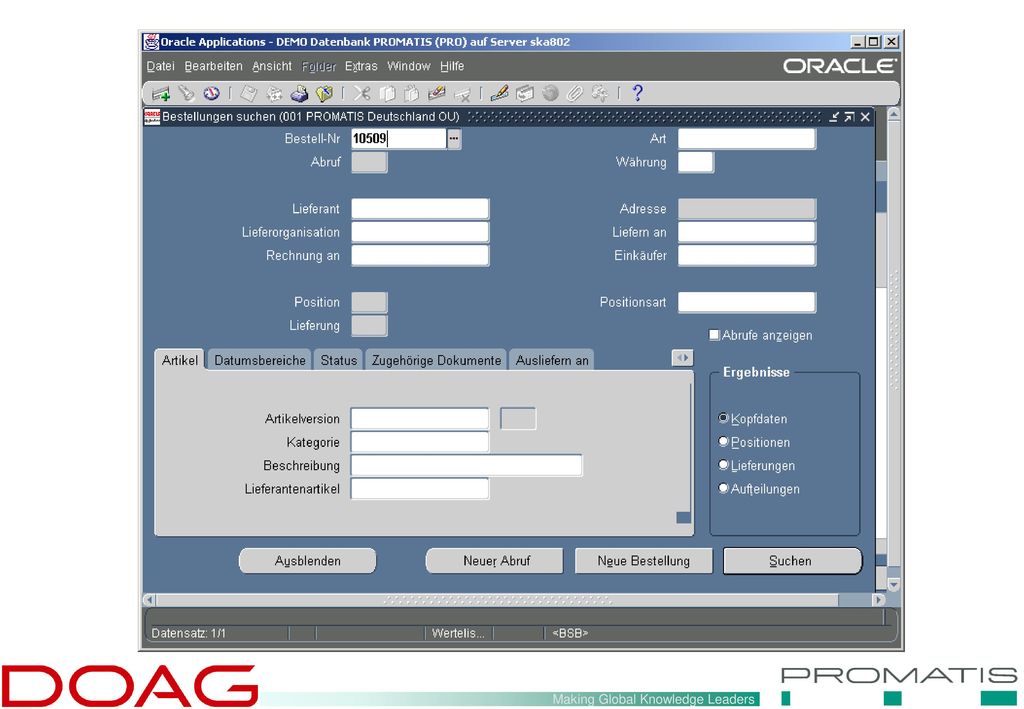Click the Edit Field pencil icon
The width and height of the screenshot is (1024, 709).
(500, 93)
